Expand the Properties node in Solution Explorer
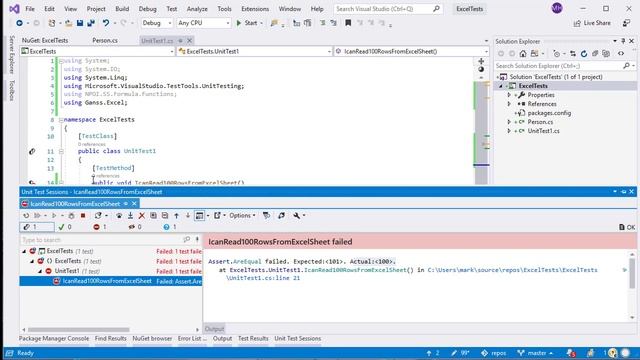 click(x=509, y=95)
